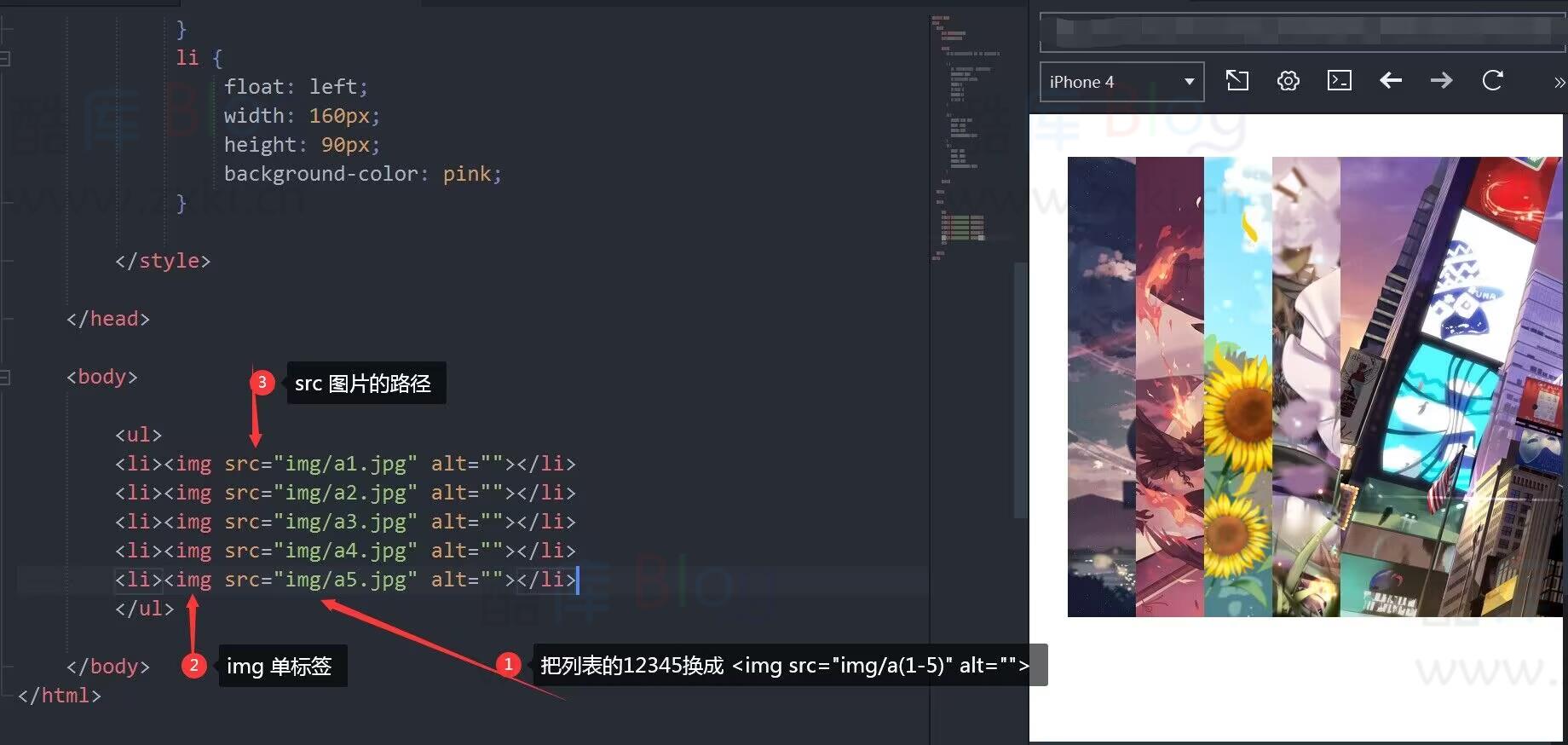Click the text "img/a4.jpg" in the code

pos(346,551)
